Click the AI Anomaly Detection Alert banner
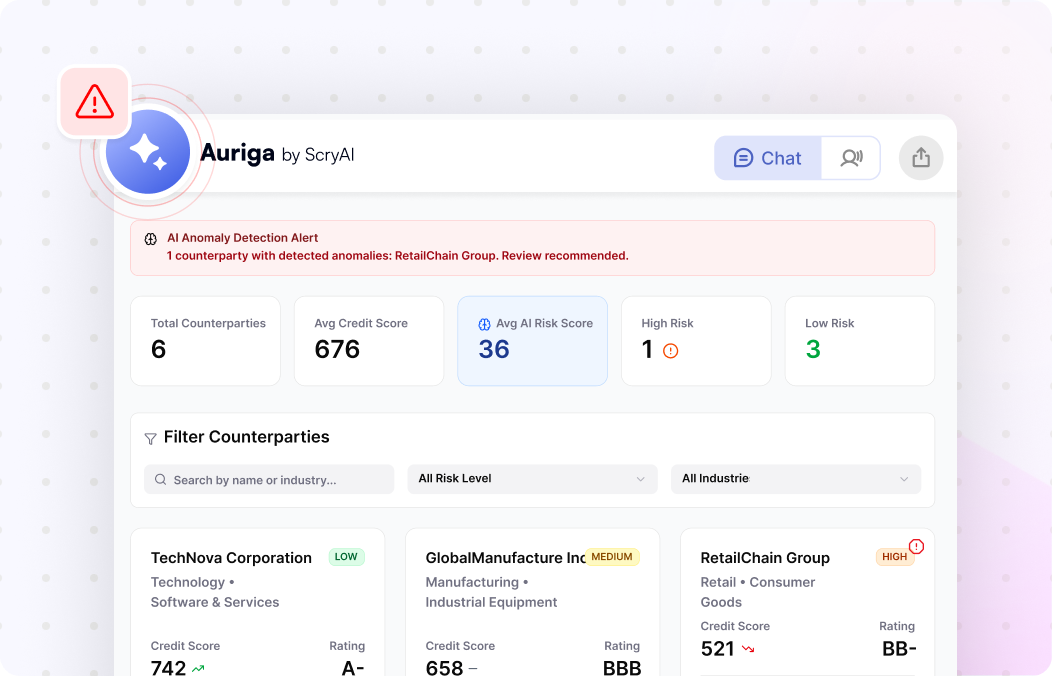This screenshot has width=1052, height=676. tap(532, 247)
